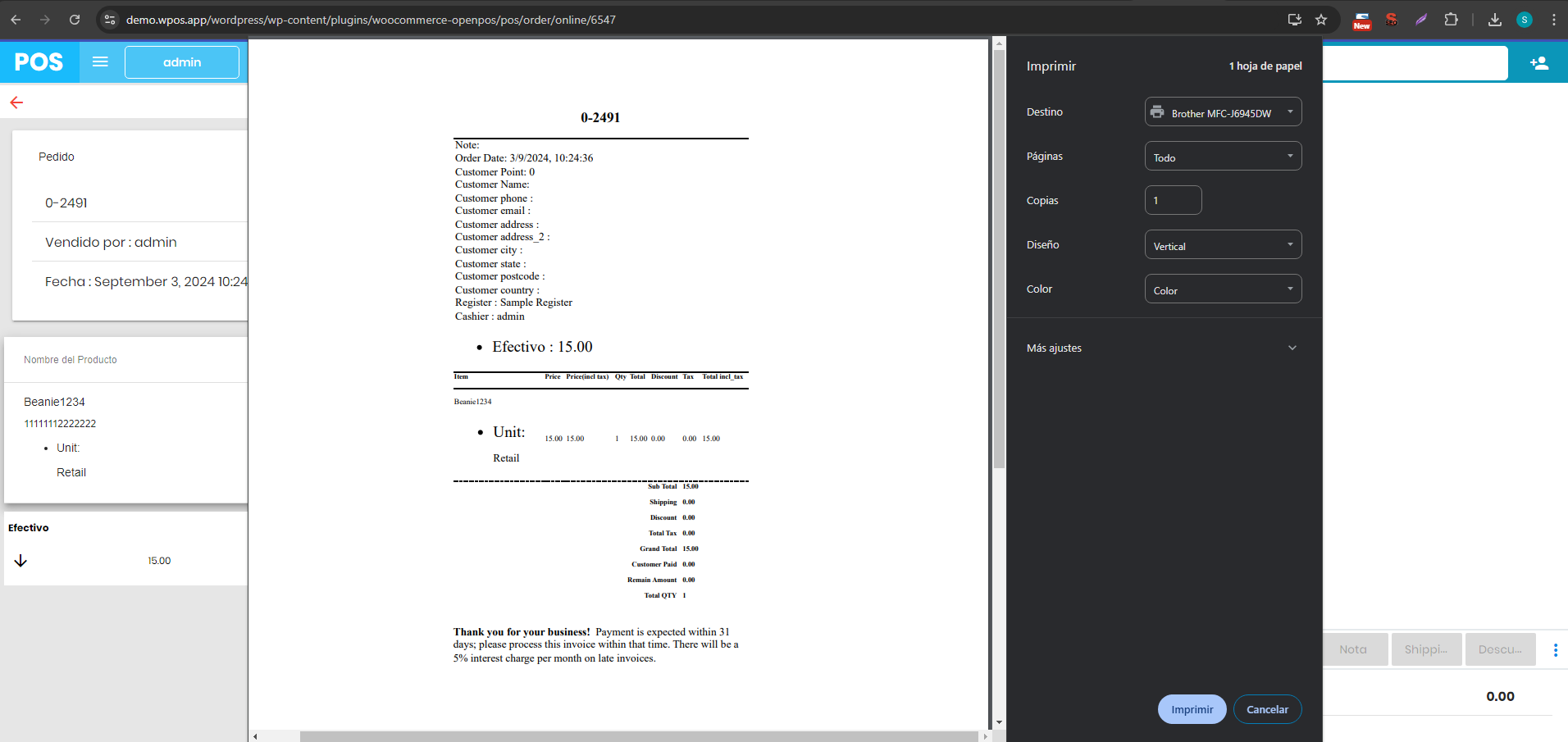Click the preview scroll-down arrow
This screenshot has width=1568, height=742.
click(999, 722)
